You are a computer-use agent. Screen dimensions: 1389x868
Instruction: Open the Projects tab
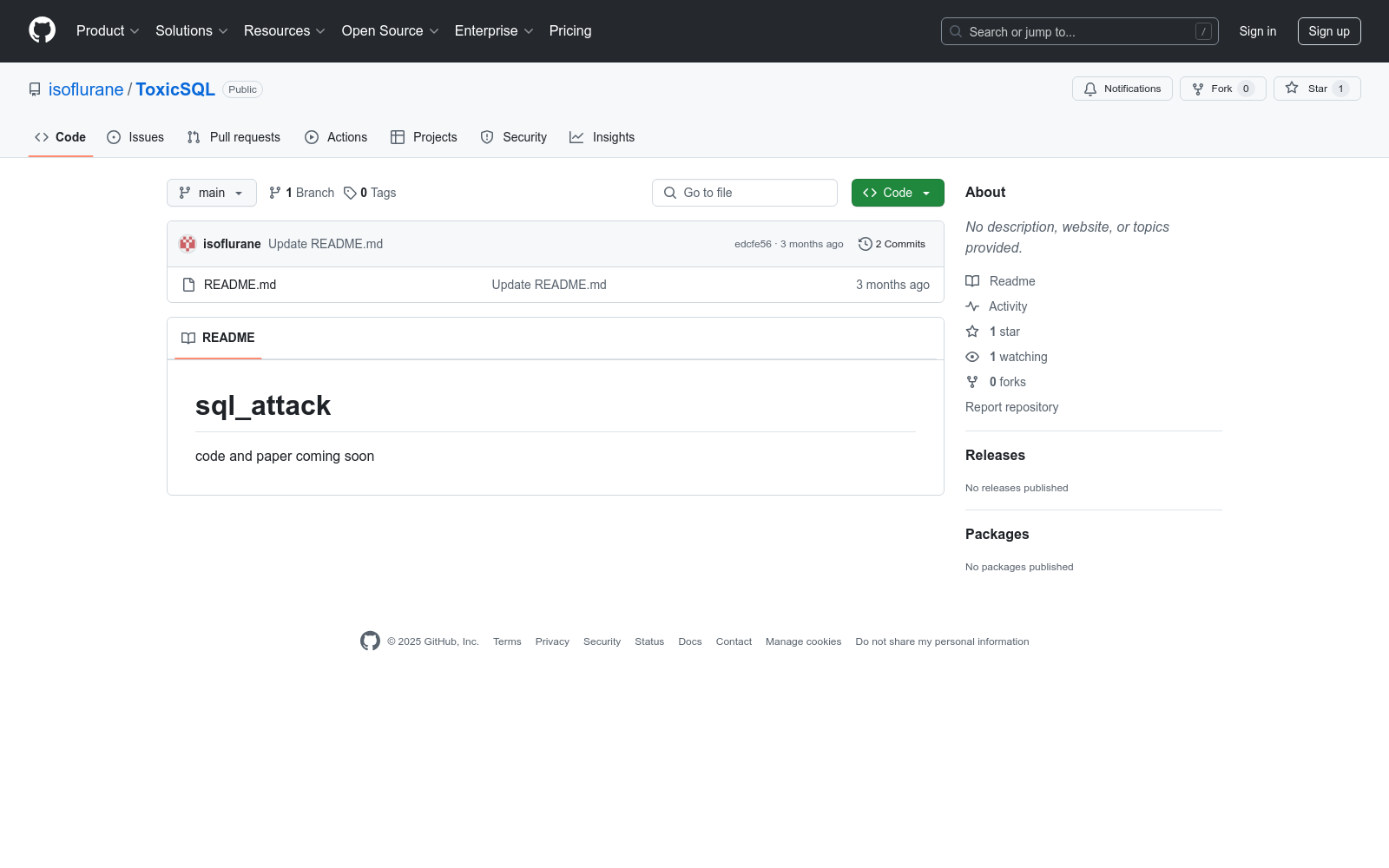coord(424,137)
